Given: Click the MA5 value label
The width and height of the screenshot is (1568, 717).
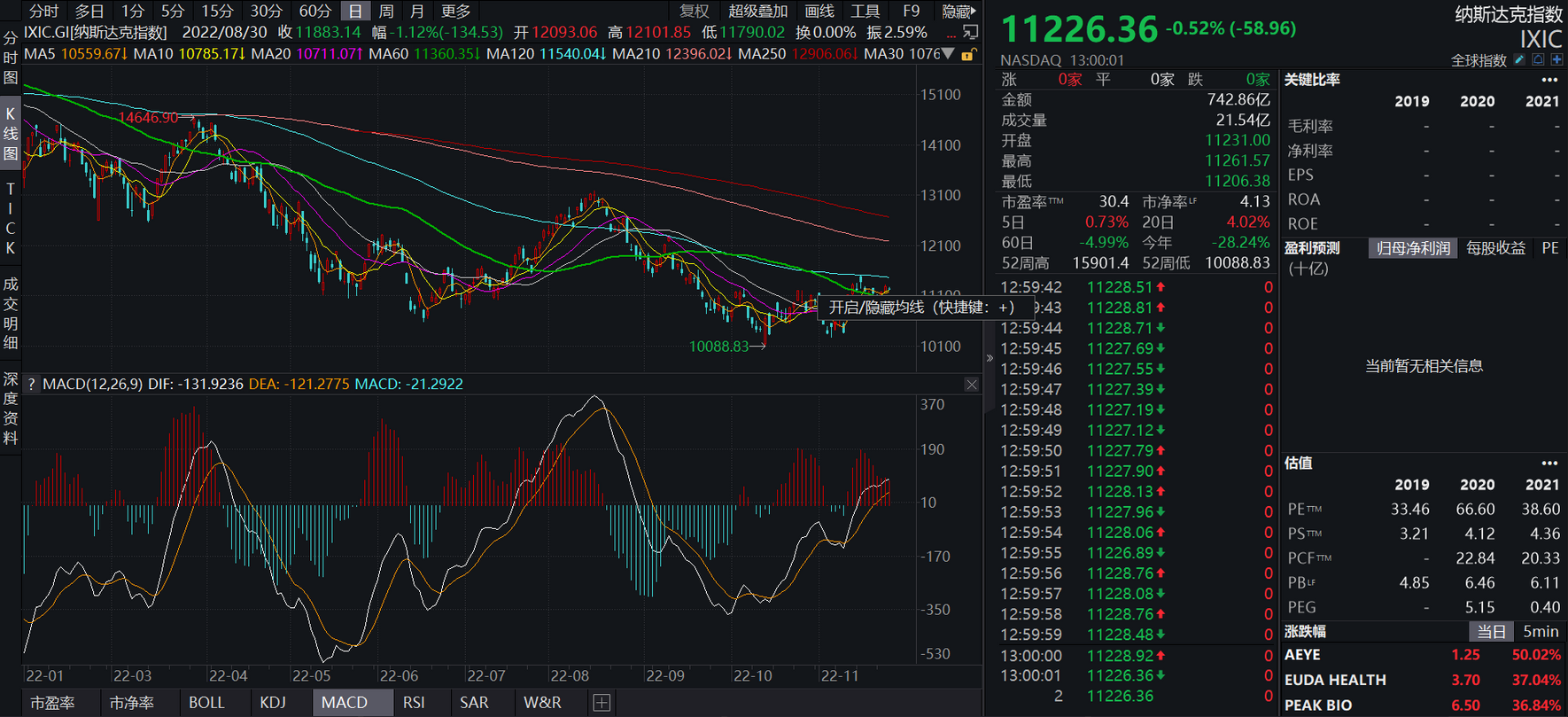Looking at the screenshot, I should point(76,54).
